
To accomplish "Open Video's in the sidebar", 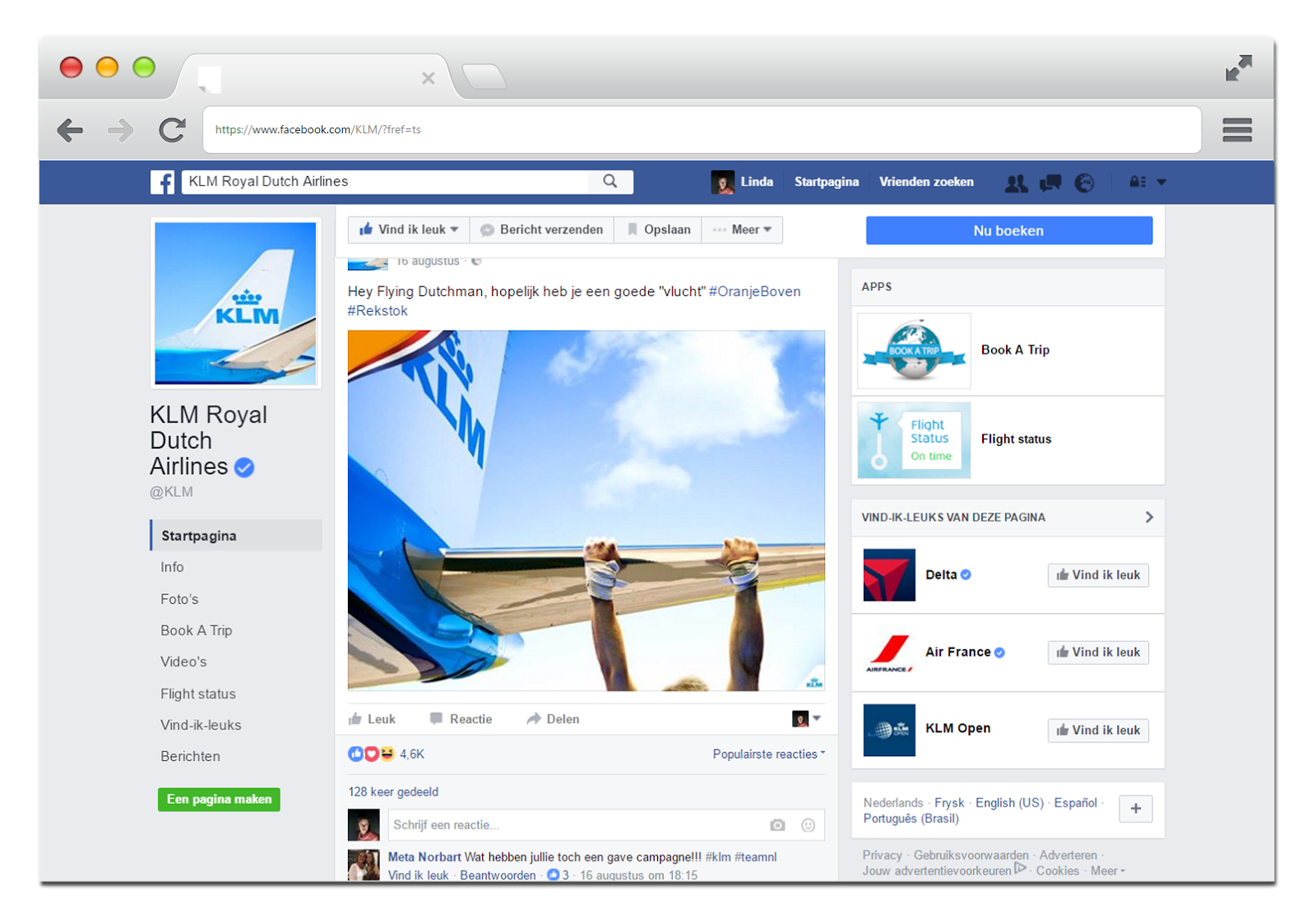I will 183,662.
